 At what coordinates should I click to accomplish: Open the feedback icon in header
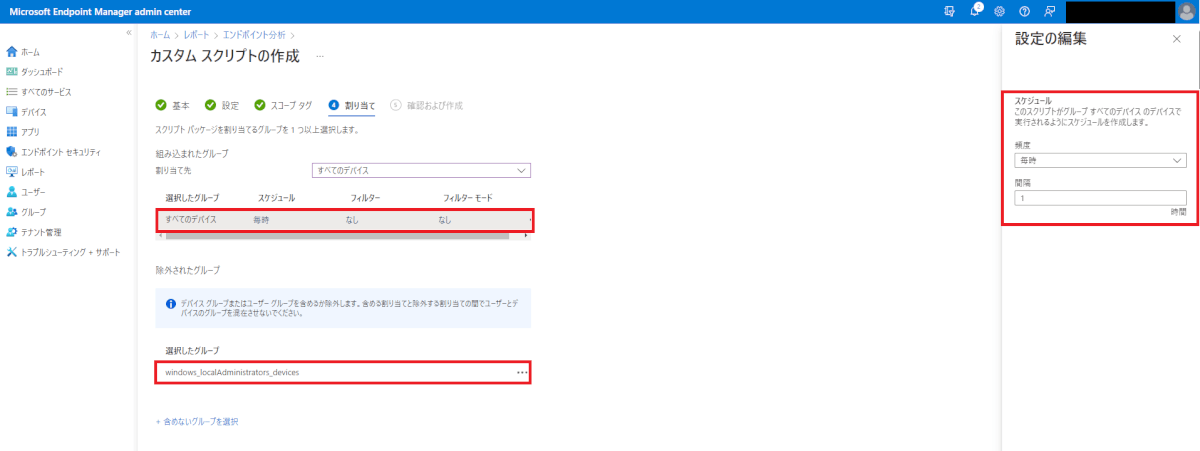coord(1049,11)
